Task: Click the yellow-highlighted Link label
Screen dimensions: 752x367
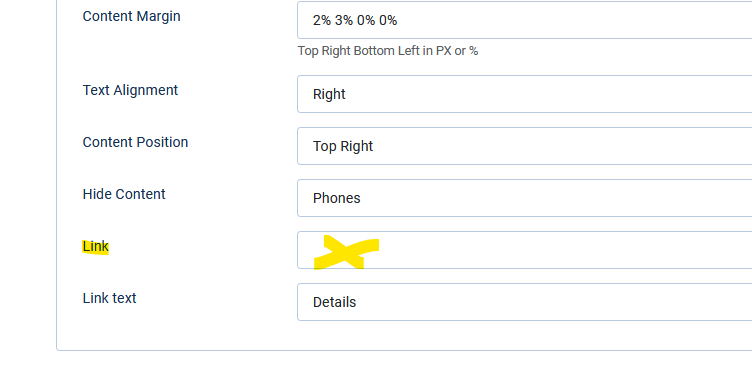Action: point(95,247)
